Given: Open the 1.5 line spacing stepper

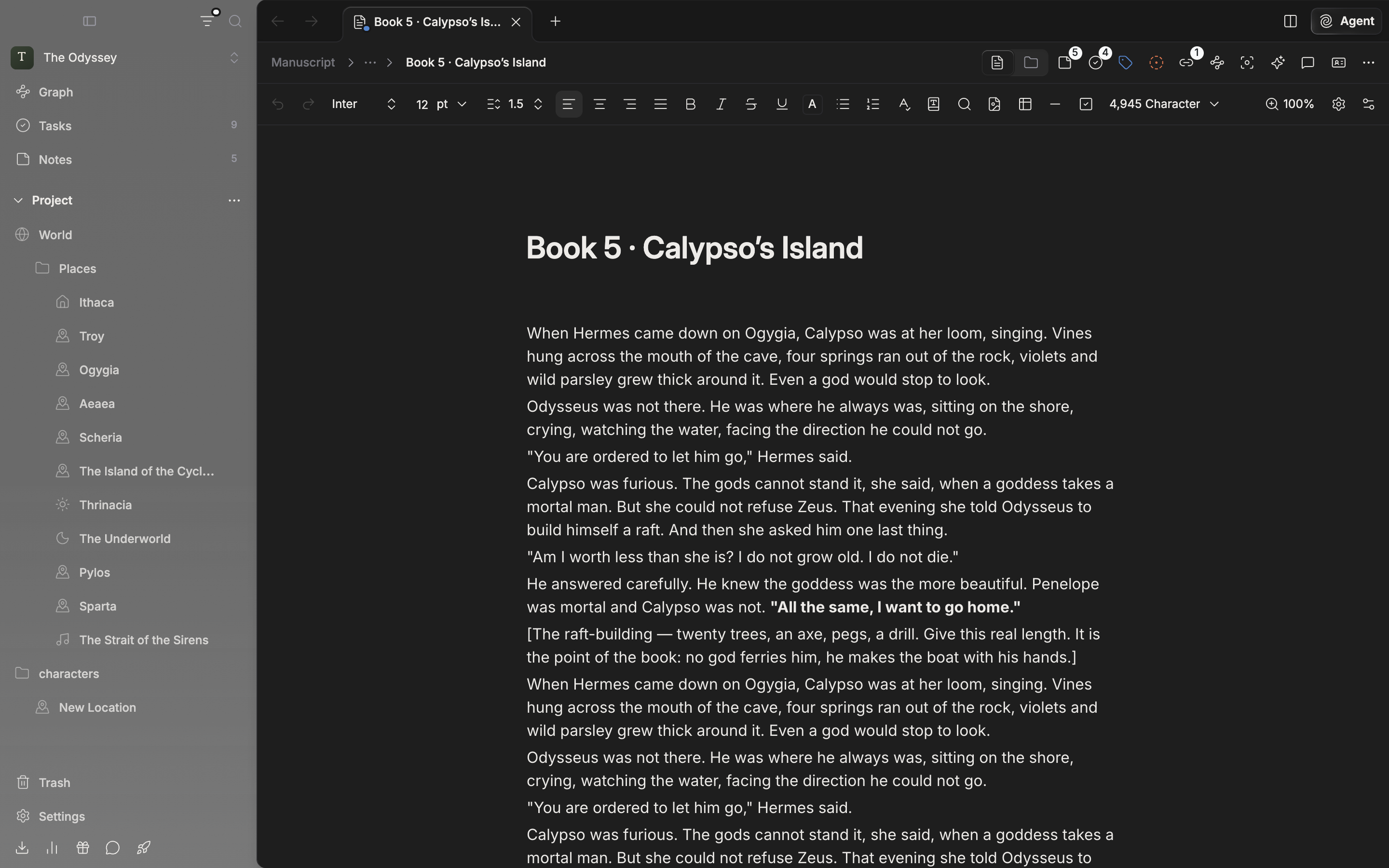Looking at the screenshot, I should click(x=515, y=104).
